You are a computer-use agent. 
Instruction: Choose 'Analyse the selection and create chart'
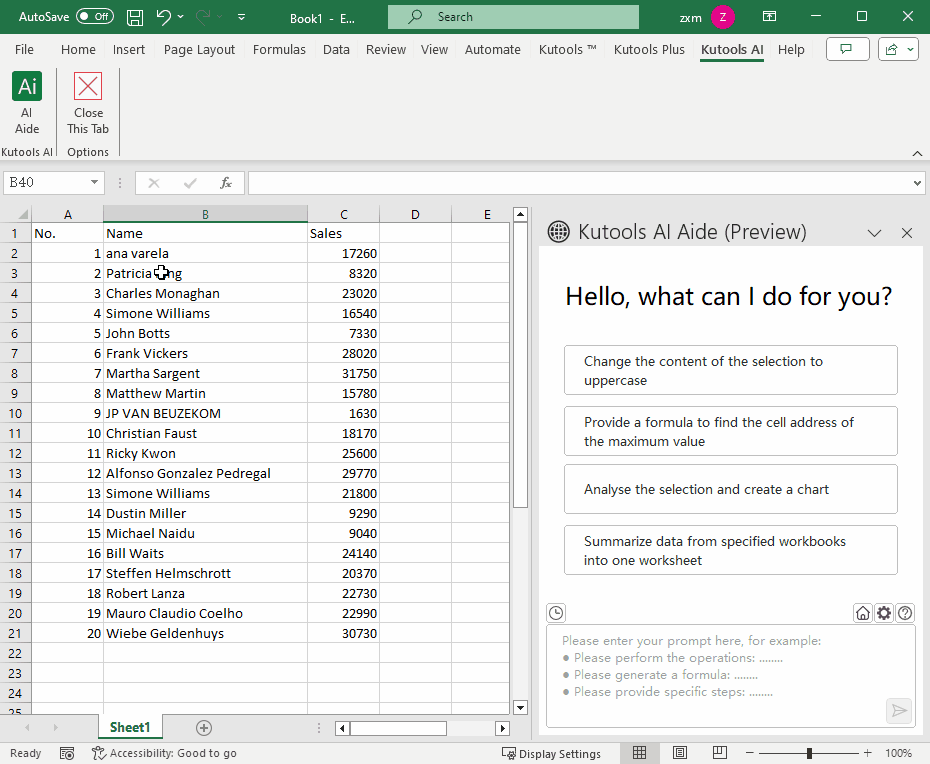pos(731,489)
